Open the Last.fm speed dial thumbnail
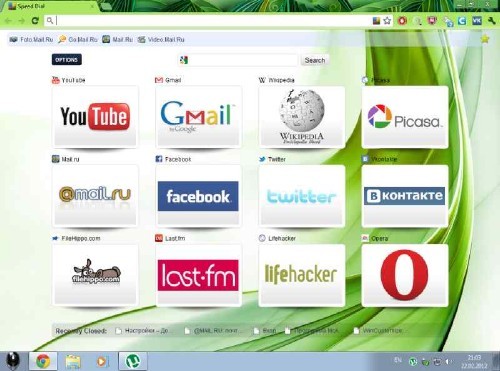 click(198, 275)
